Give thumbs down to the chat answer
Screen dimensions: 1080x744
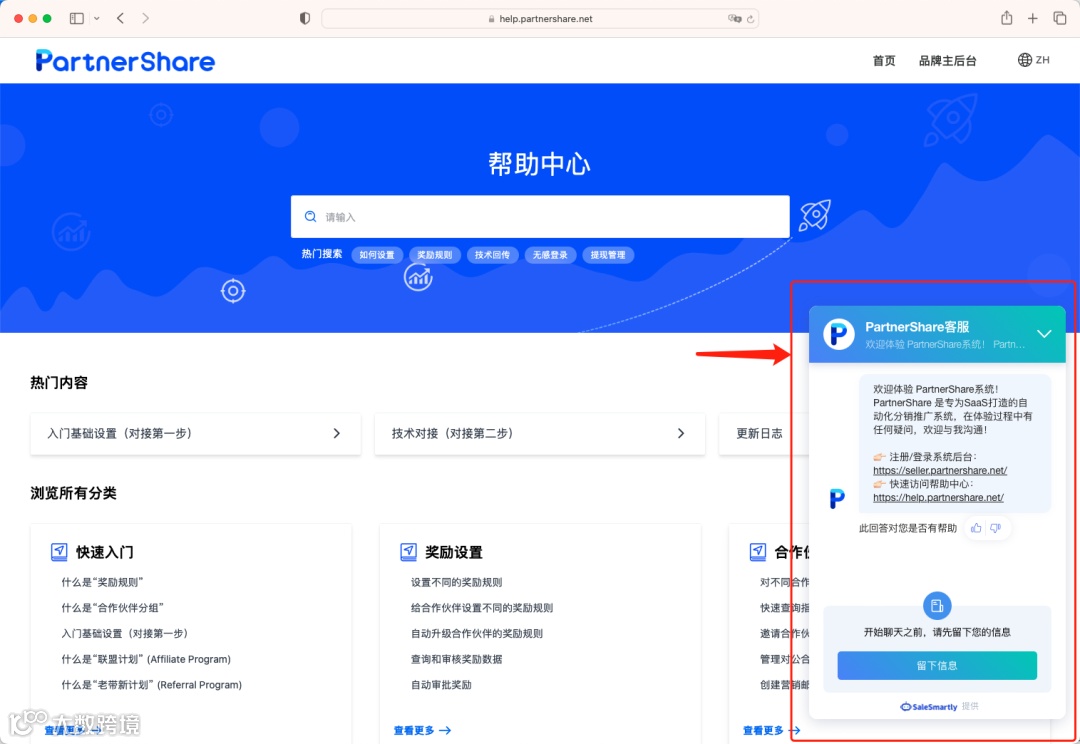pos(996,528)
